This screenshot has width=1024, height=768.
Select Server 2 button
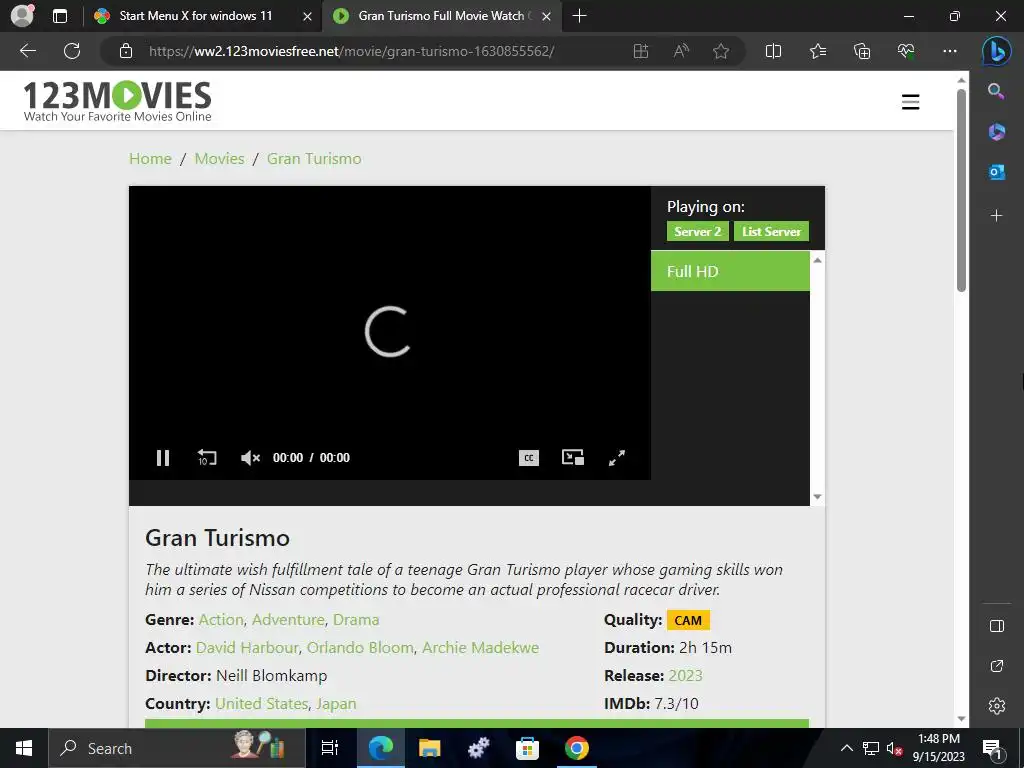click(697, 231)
